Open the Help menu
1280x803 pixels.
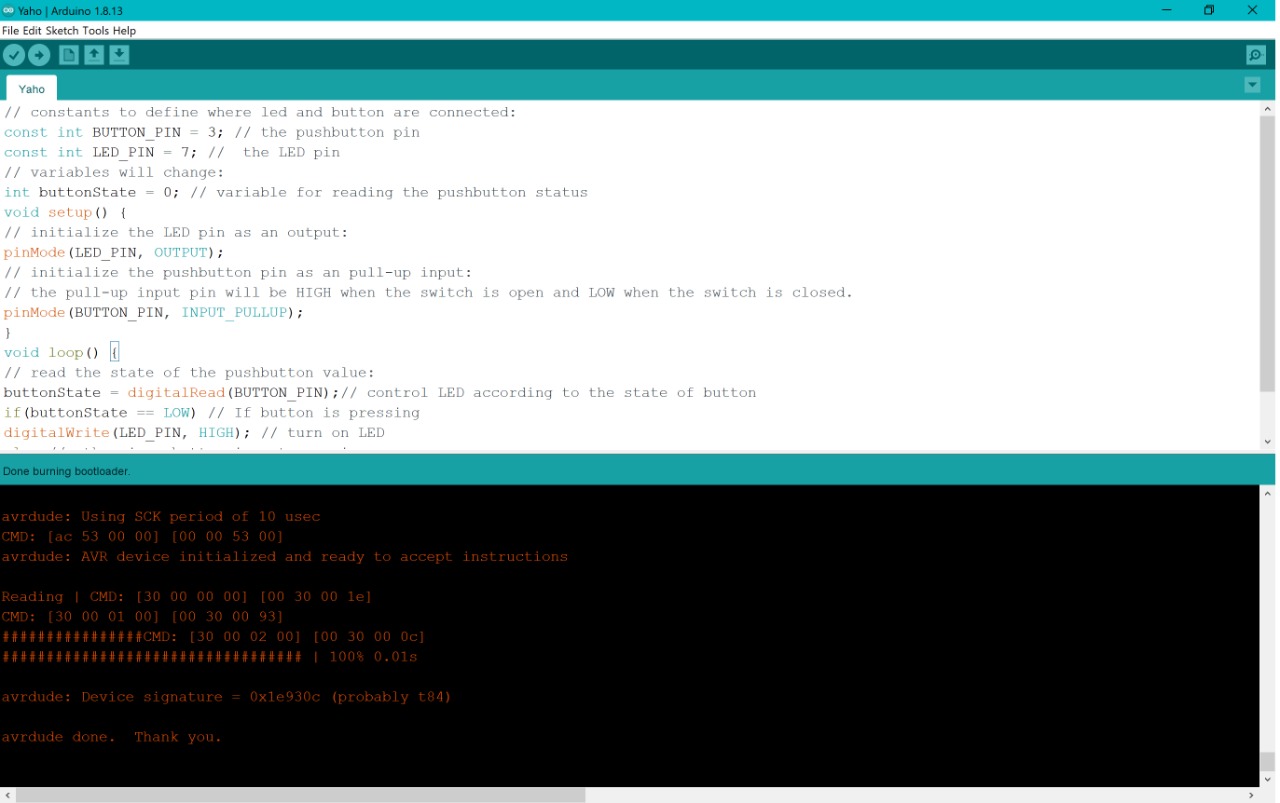tap(124, 31)
